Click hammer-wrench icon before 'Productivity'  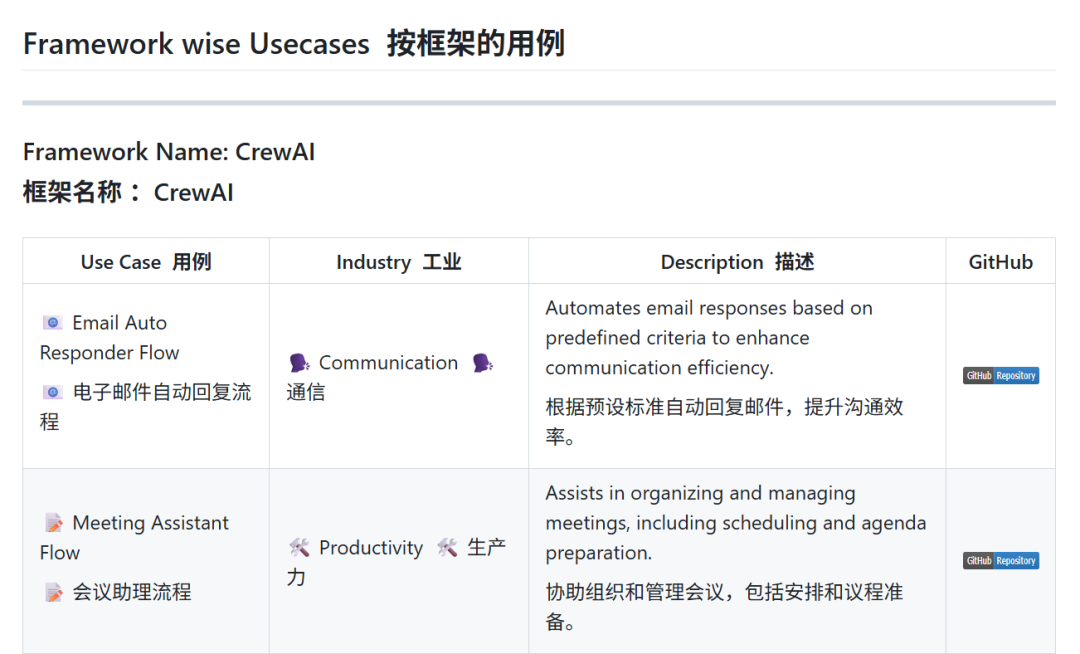(299, 548)
